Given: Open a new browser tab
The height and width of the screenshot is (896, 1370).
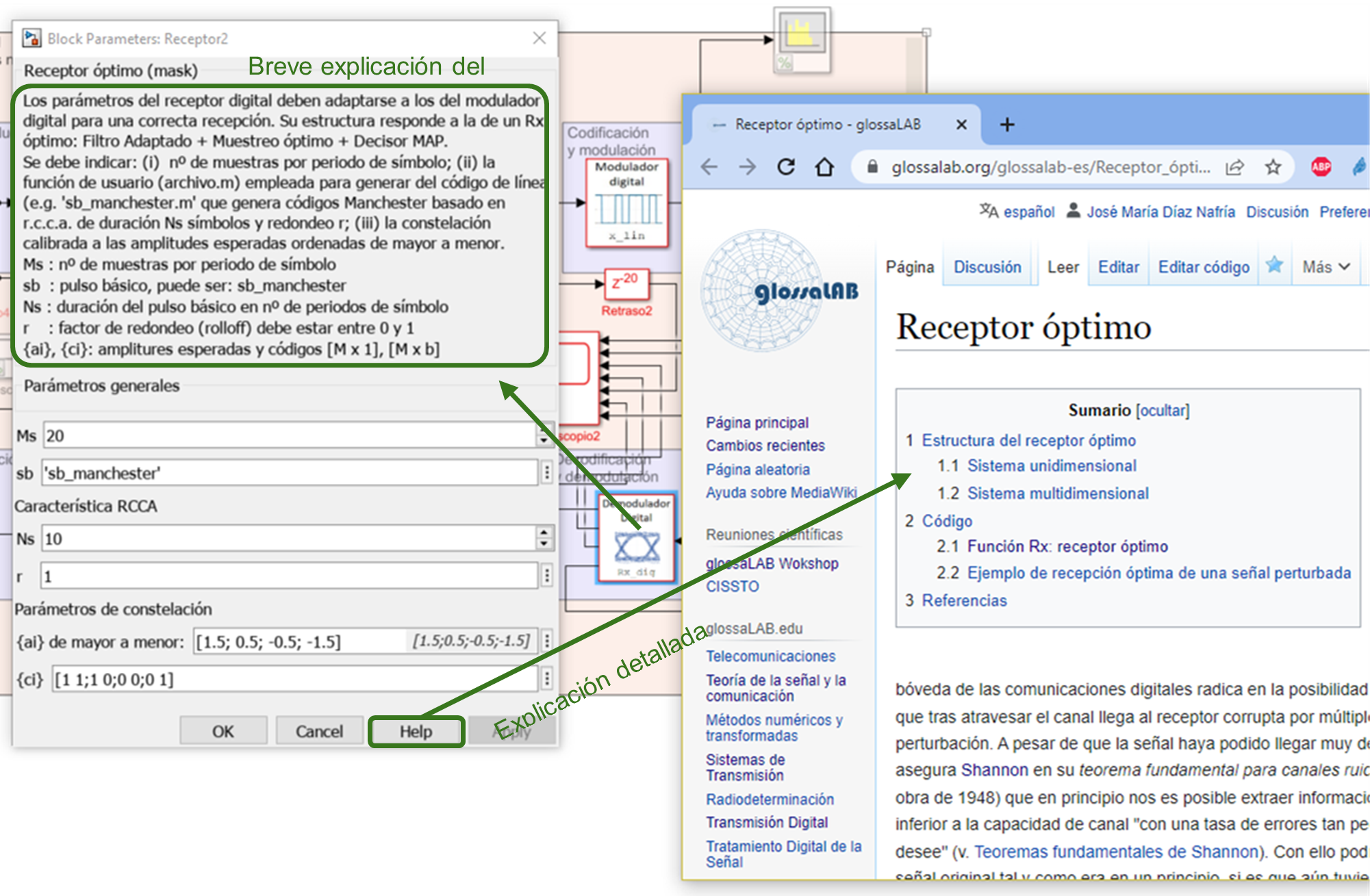Looking at the screenshot, I should coord(1007,125).
